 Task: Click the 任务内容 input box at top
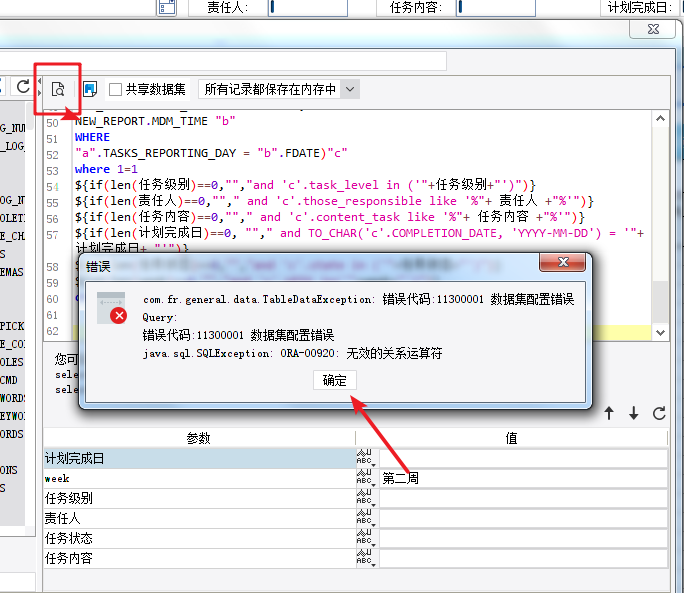coord(496,7)
